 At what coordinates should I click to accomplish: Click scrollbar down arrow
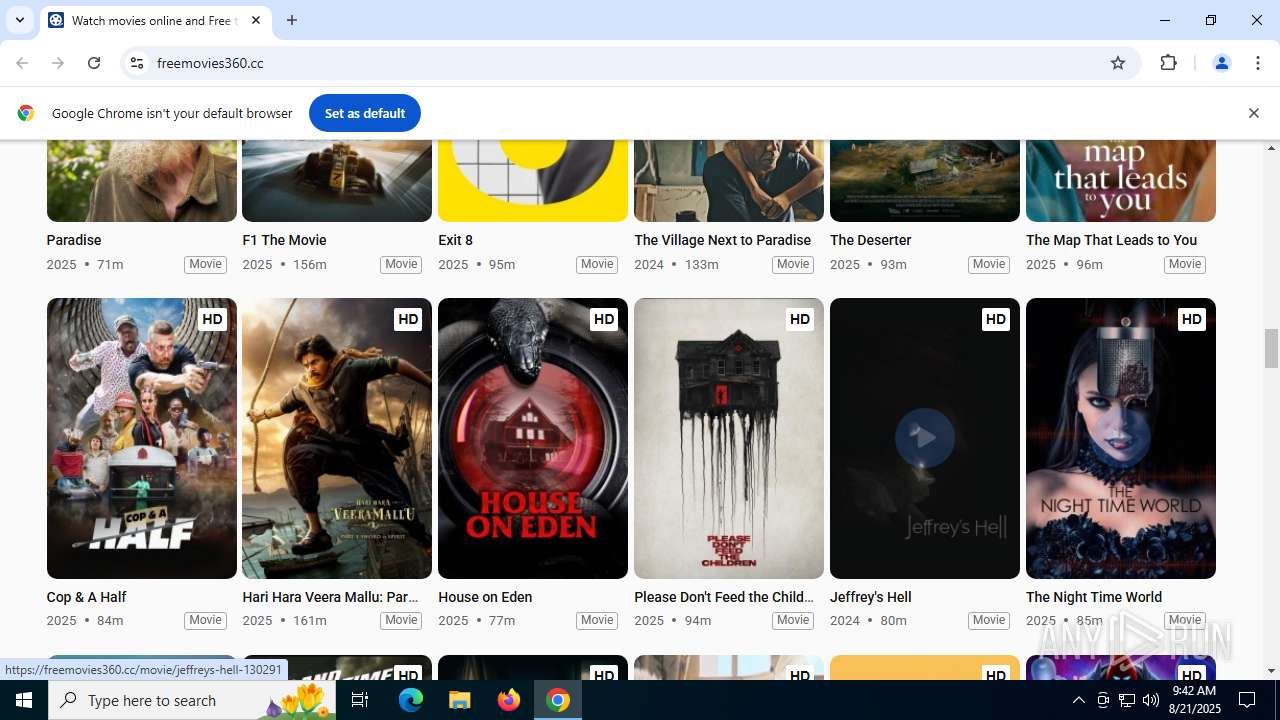point(1271,671)
